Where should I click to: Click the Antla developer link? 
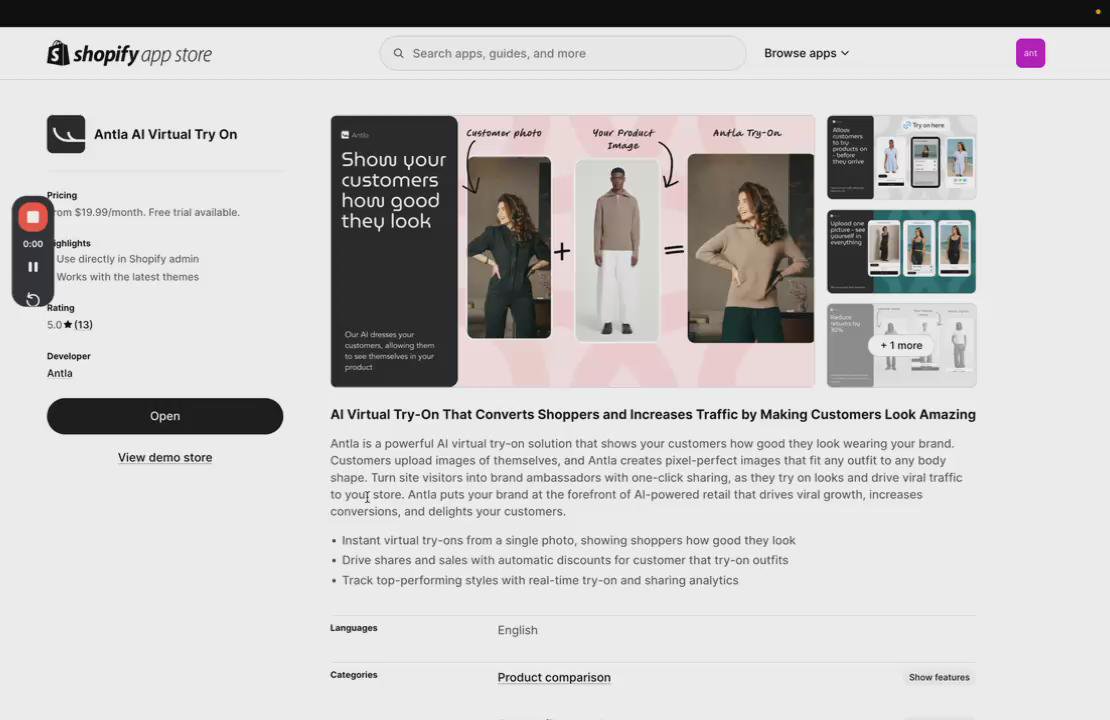pyautogui.click(x=59, y=373)
